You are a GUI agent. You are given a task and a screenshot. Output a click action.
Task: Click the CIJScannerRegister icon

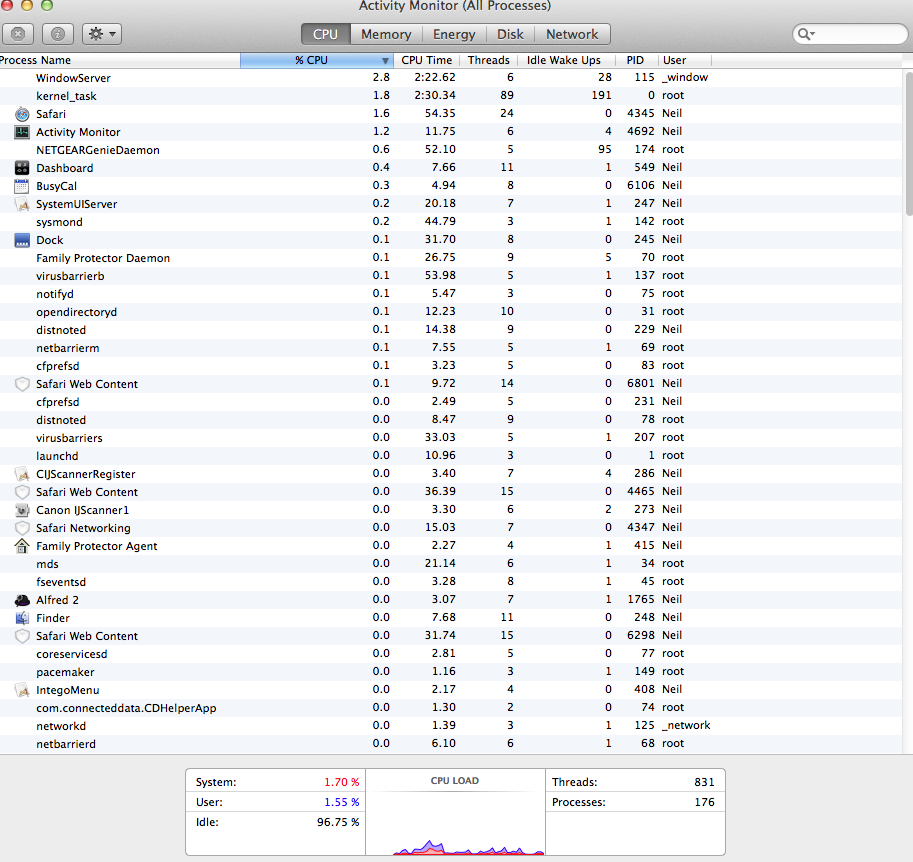click(22, 474)
